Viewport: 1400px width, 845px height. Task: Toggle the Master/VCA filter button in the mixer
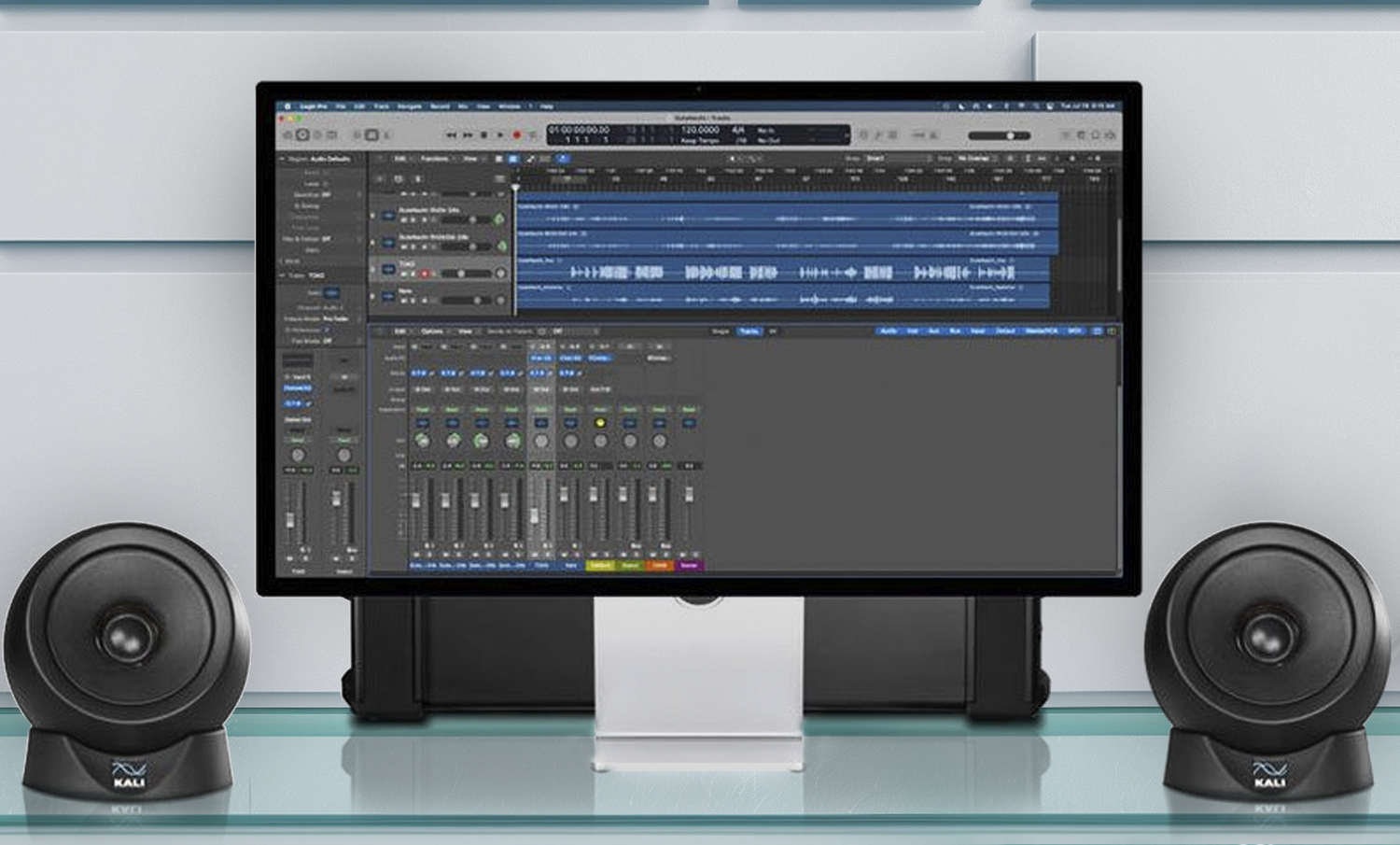(x=1041, y=331)
